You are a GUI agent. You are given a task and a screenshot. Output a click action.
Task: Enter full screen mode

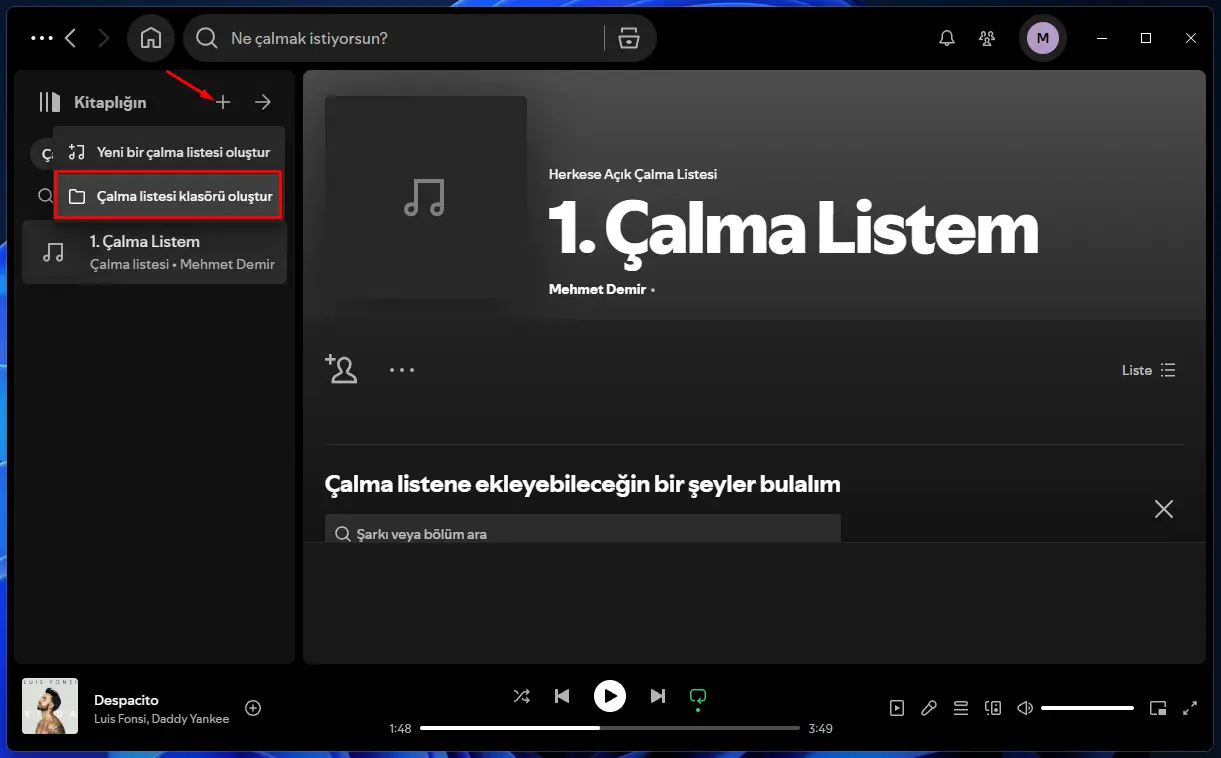(x=1190, y=708)
